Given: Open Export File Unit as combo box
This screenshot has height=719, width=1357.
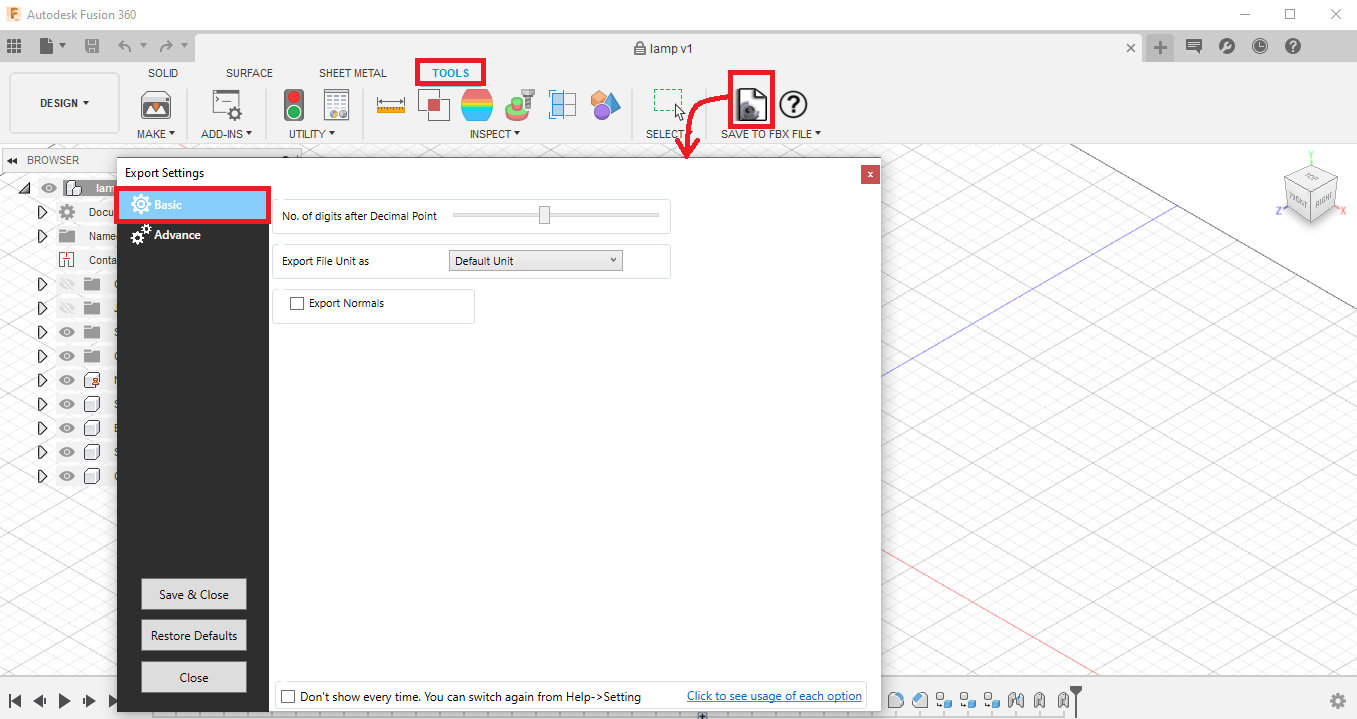Looking at the screenshot, I should click(x=536, y=261).
